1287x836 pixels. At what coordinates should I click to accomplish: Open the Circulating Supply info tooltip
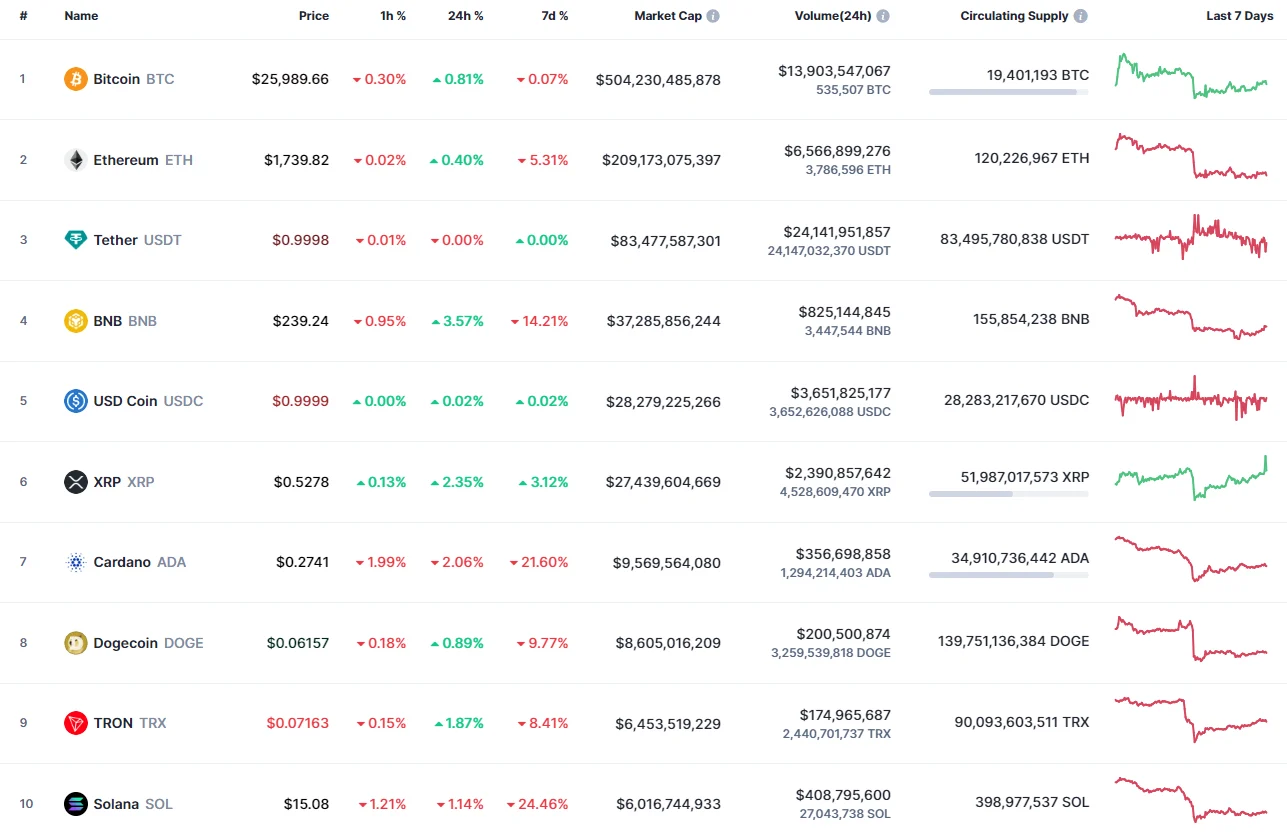click(1079, 15)
